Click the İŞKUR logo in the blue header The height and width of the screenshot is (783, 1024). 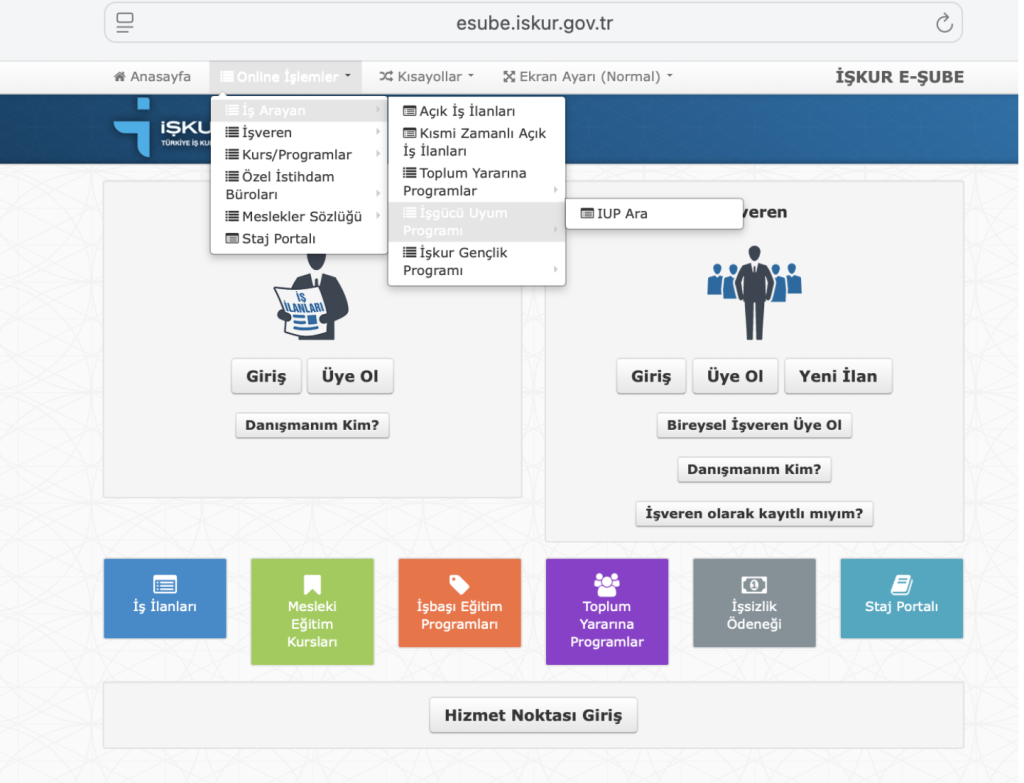click(162, 128)
